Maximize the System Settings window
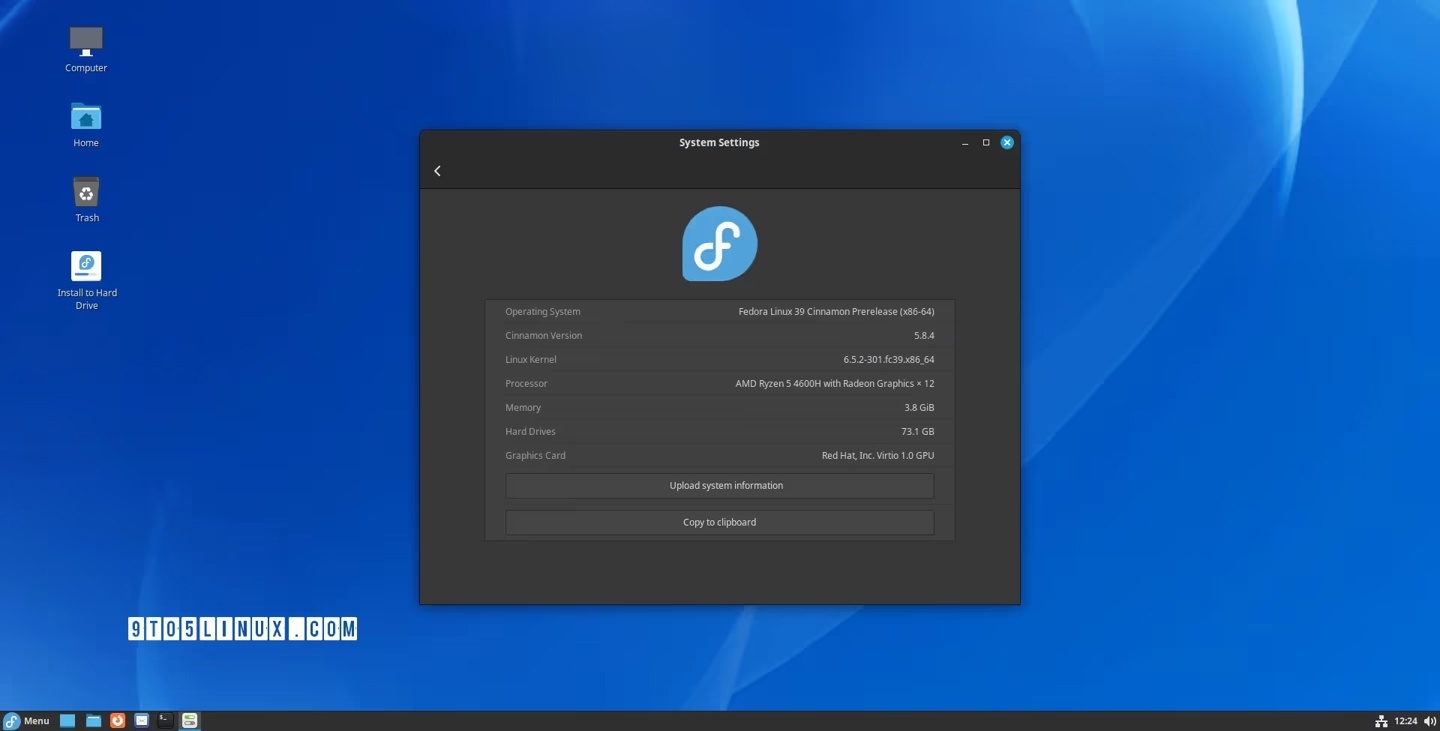 [x=986, y=143]
